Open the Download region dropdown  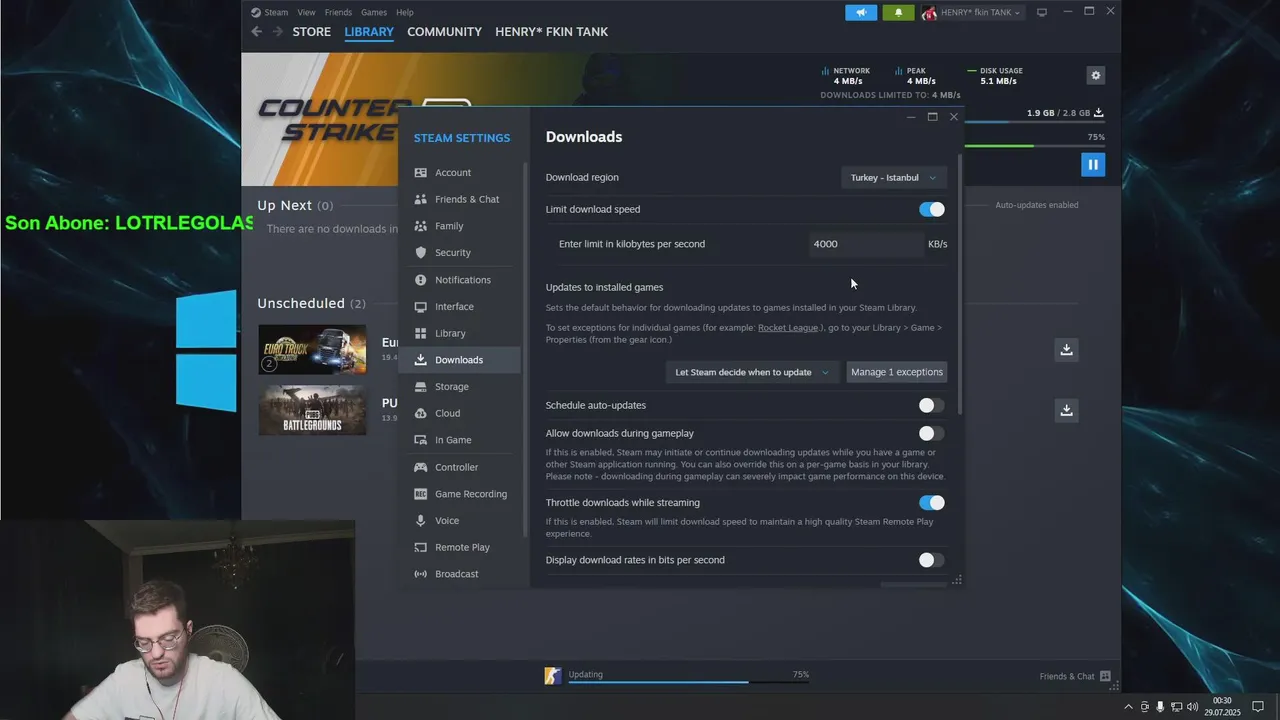pyautogui.click(x=893, y=178)
